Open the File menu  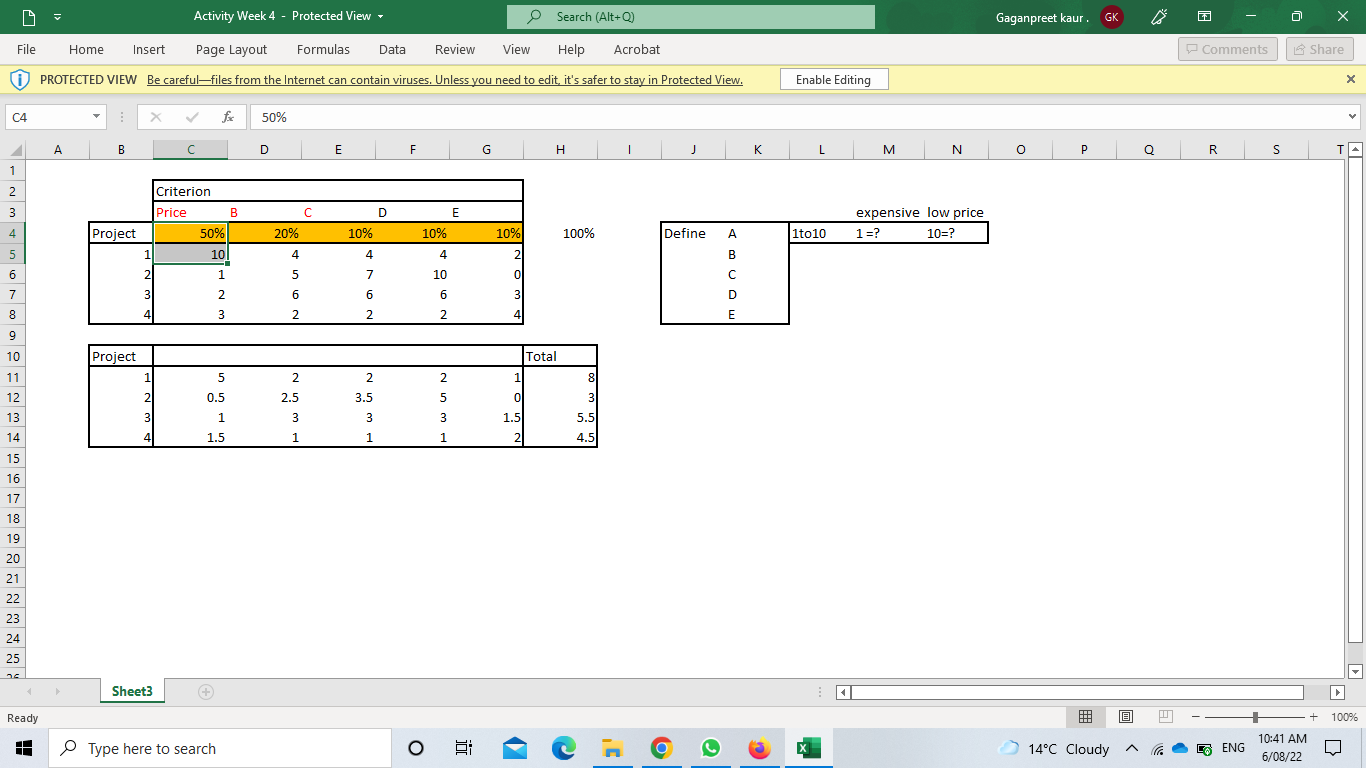(x=27, y=49)
